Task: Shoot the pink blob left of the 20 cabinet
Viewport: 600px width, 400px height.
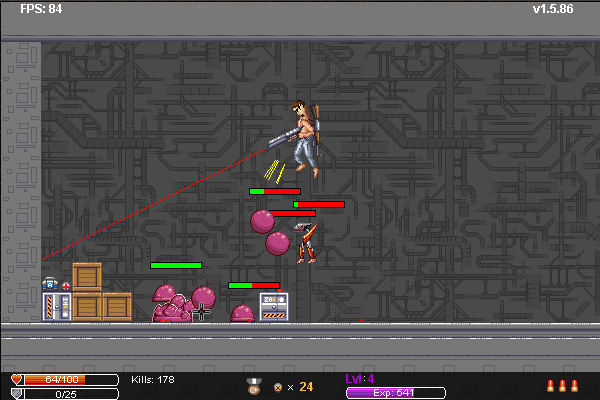Action: pos(242,313)
